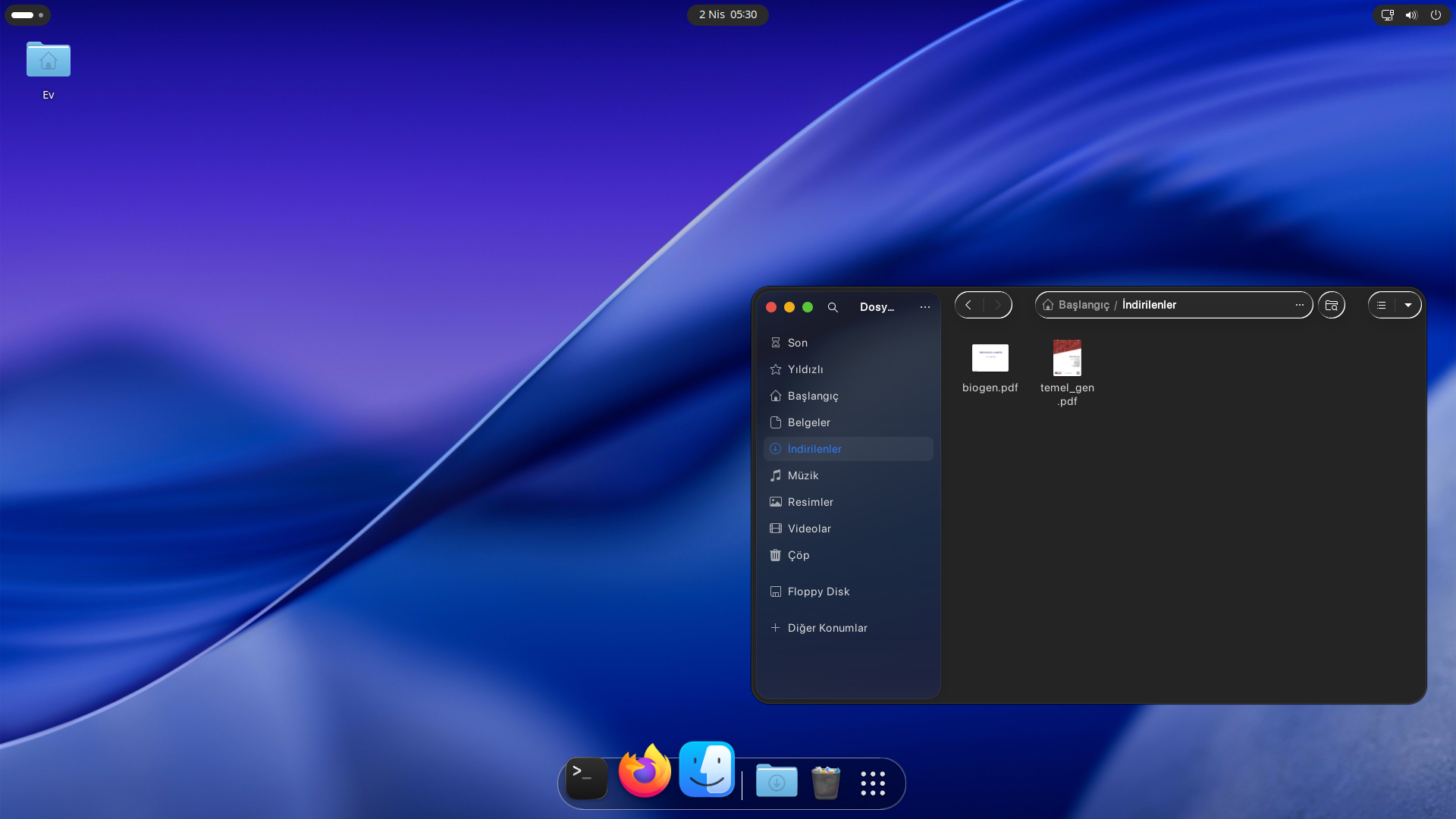Image resolution: width=1456 pixels, height=819 pixels.
Task: Open Belgeler in the sidebar
Action: coord(848,422)
